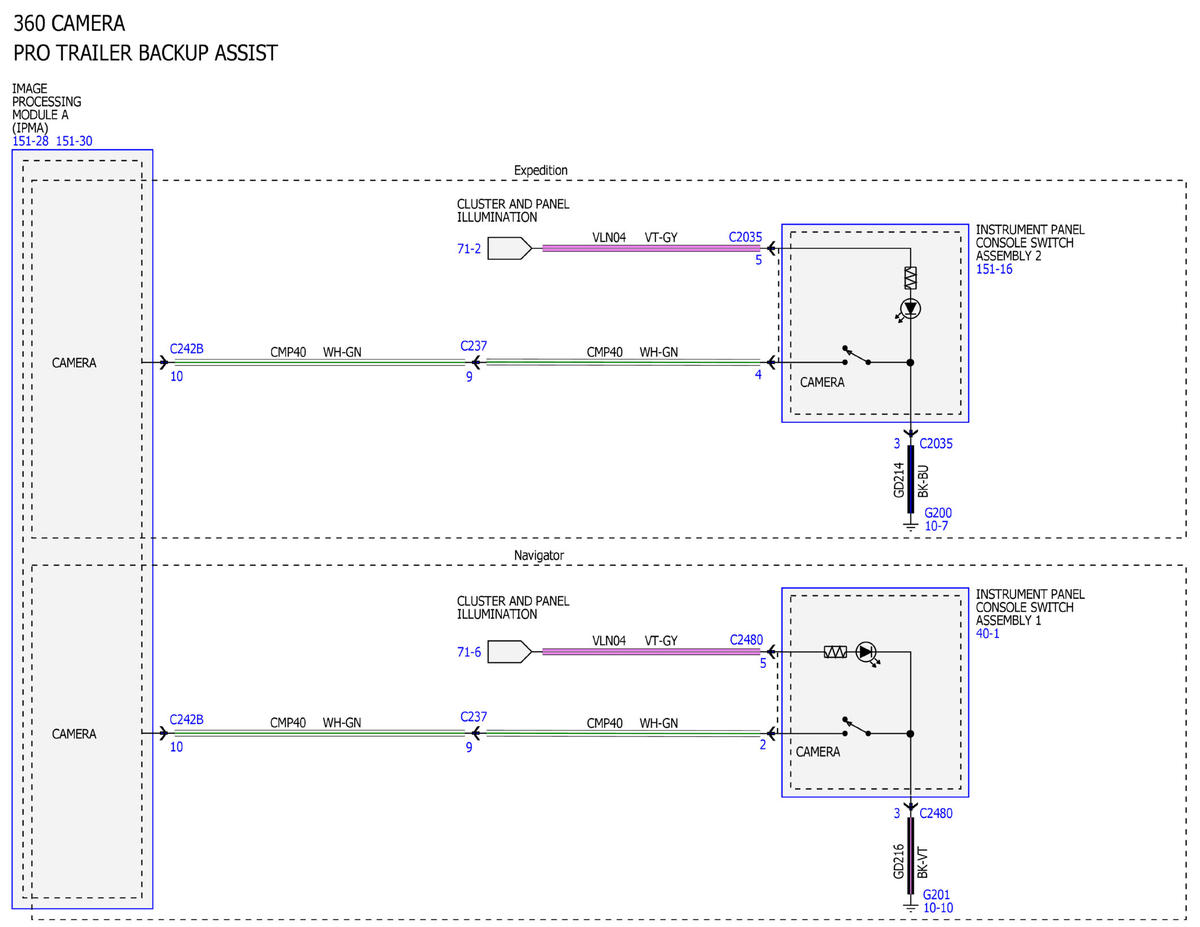Click the camera switch symbol in Switch Assembly 2
The image size is (1200, 927).
pos(858,356)
